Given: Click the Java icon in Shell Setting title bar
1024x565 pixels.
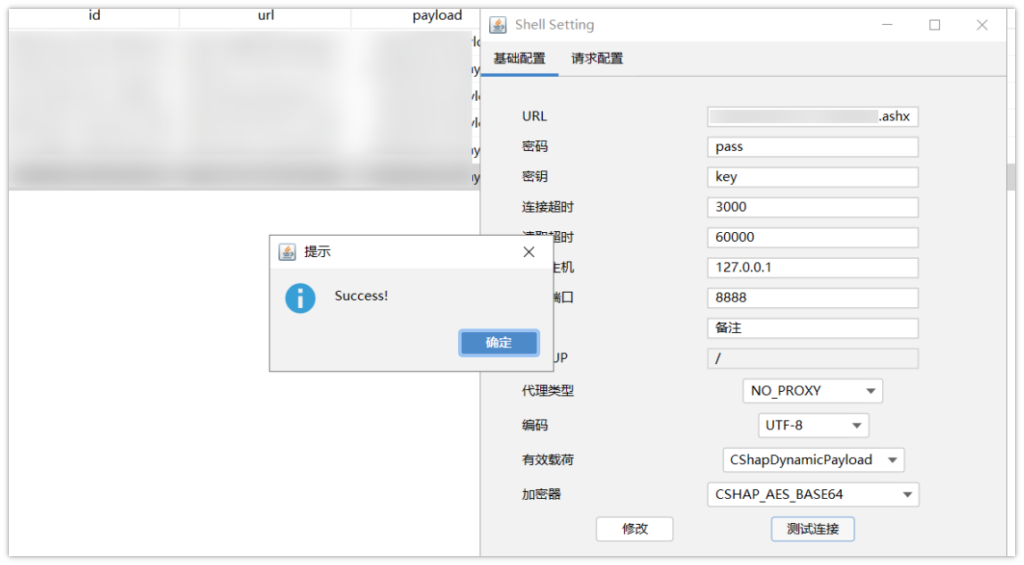Looking at the screenshot, I should pyautogui.click(x=498, y=25).
